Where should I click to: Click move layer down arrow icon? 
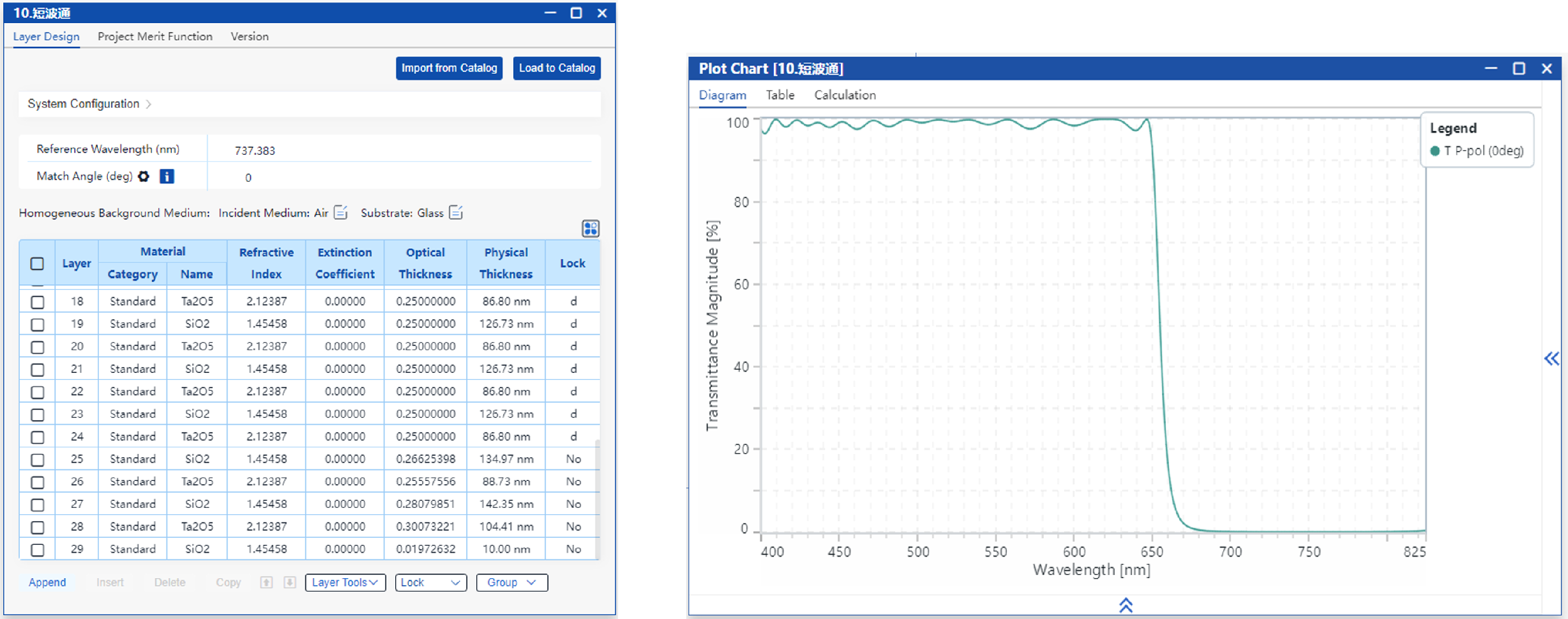tap(290, 582)
